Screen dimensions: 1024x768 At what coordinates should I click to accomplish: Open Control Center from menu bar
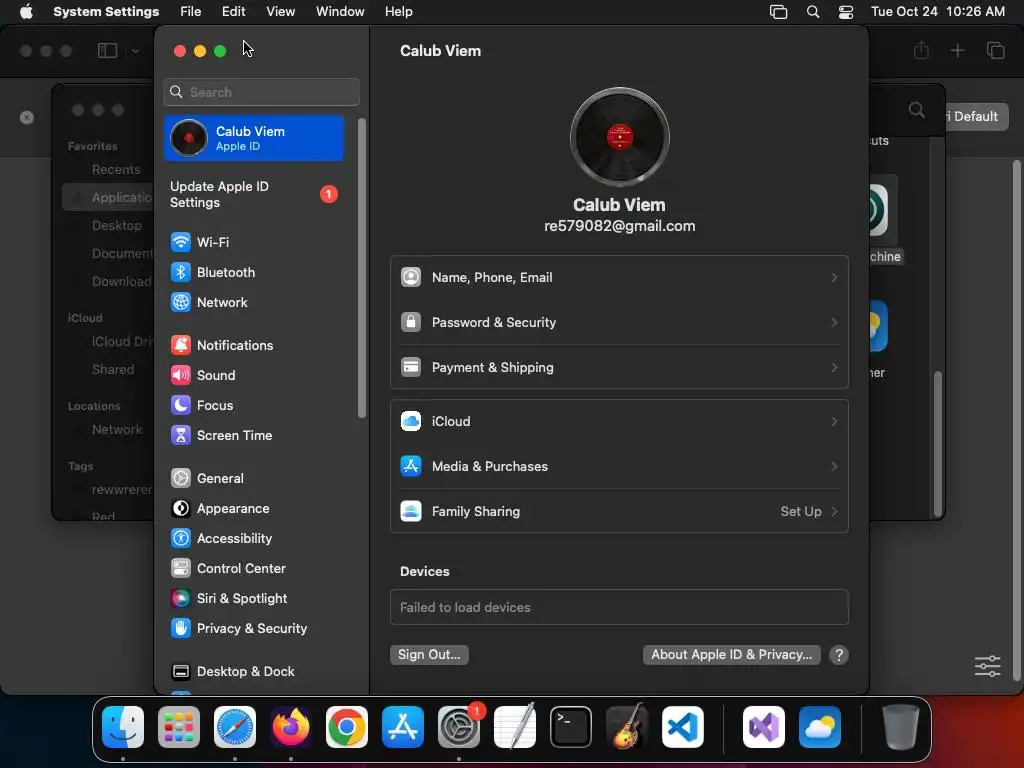click(846, 12)
